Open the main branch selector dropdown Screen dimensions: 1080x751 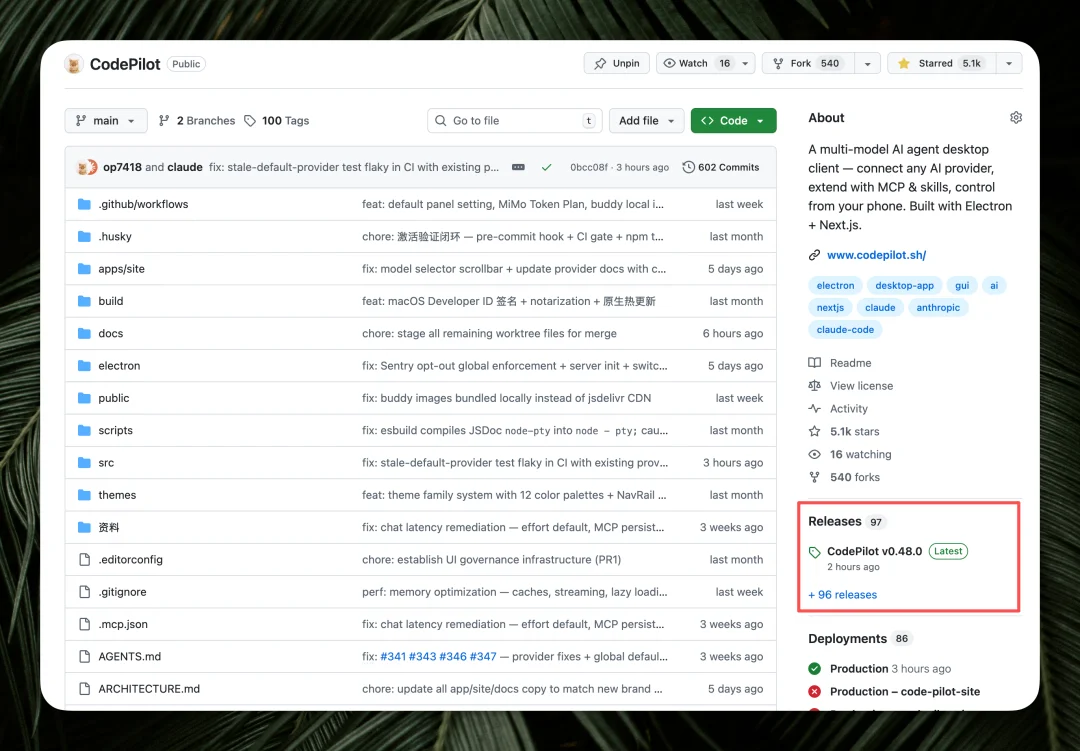(x=105, y=120)
